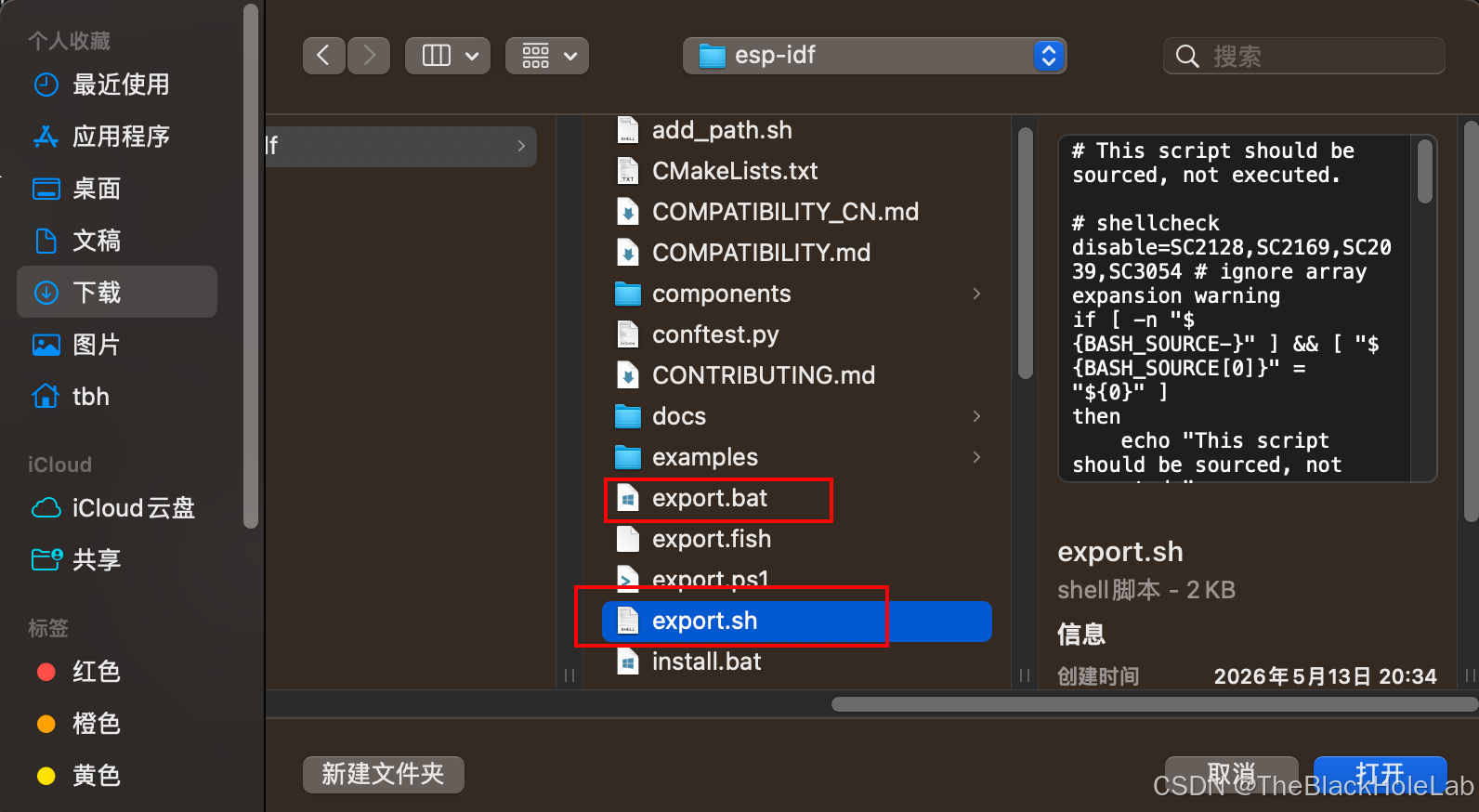
Task: Click the sidebar vertical scrollbar
Action: tap(250, 266)
